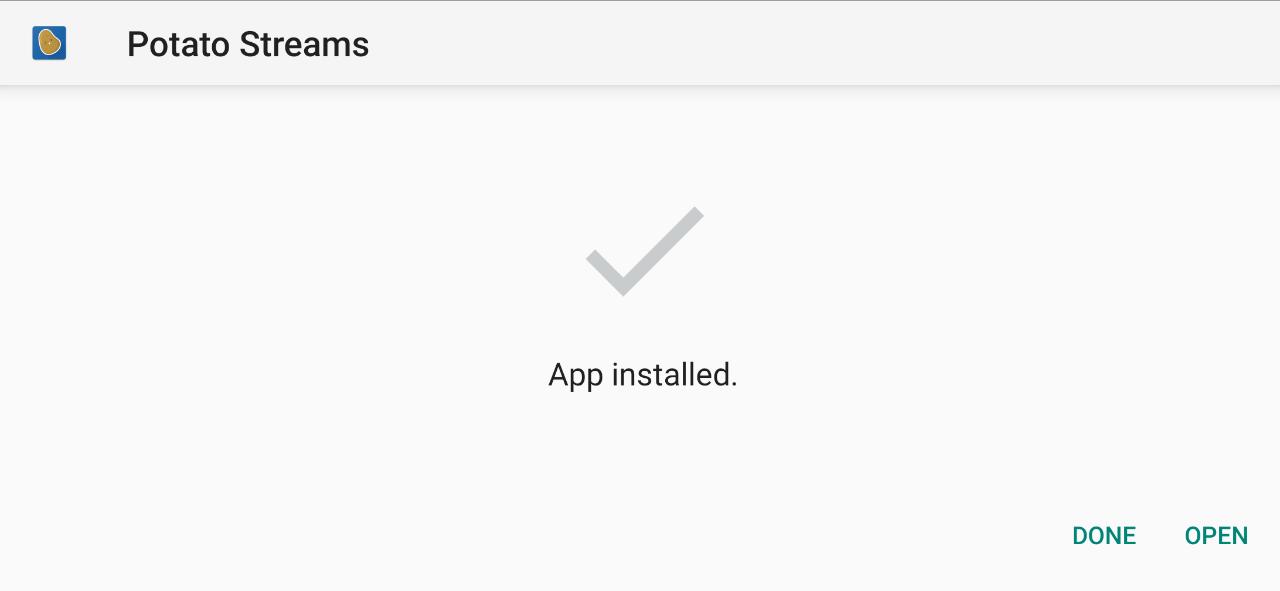Tap the DONE button

coord(1104,536)
